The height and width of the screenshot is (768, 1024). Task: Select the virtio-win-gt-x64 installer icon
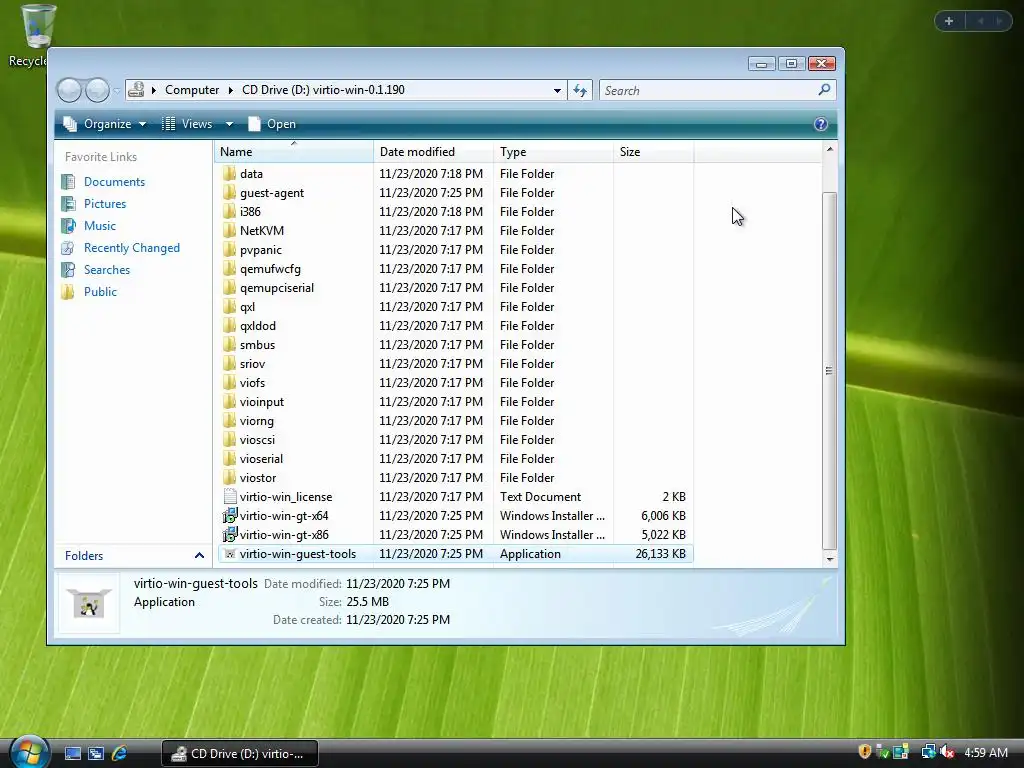(229, 515)
